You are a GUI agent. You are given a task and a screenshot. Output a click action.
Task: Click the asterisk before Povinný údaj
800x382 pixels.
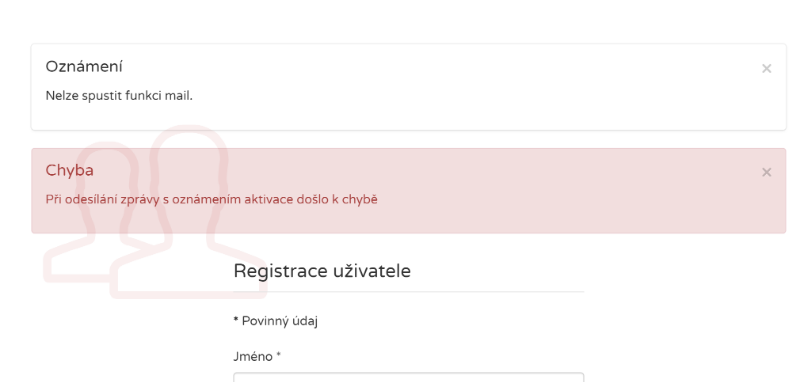(x=236, y=320)
